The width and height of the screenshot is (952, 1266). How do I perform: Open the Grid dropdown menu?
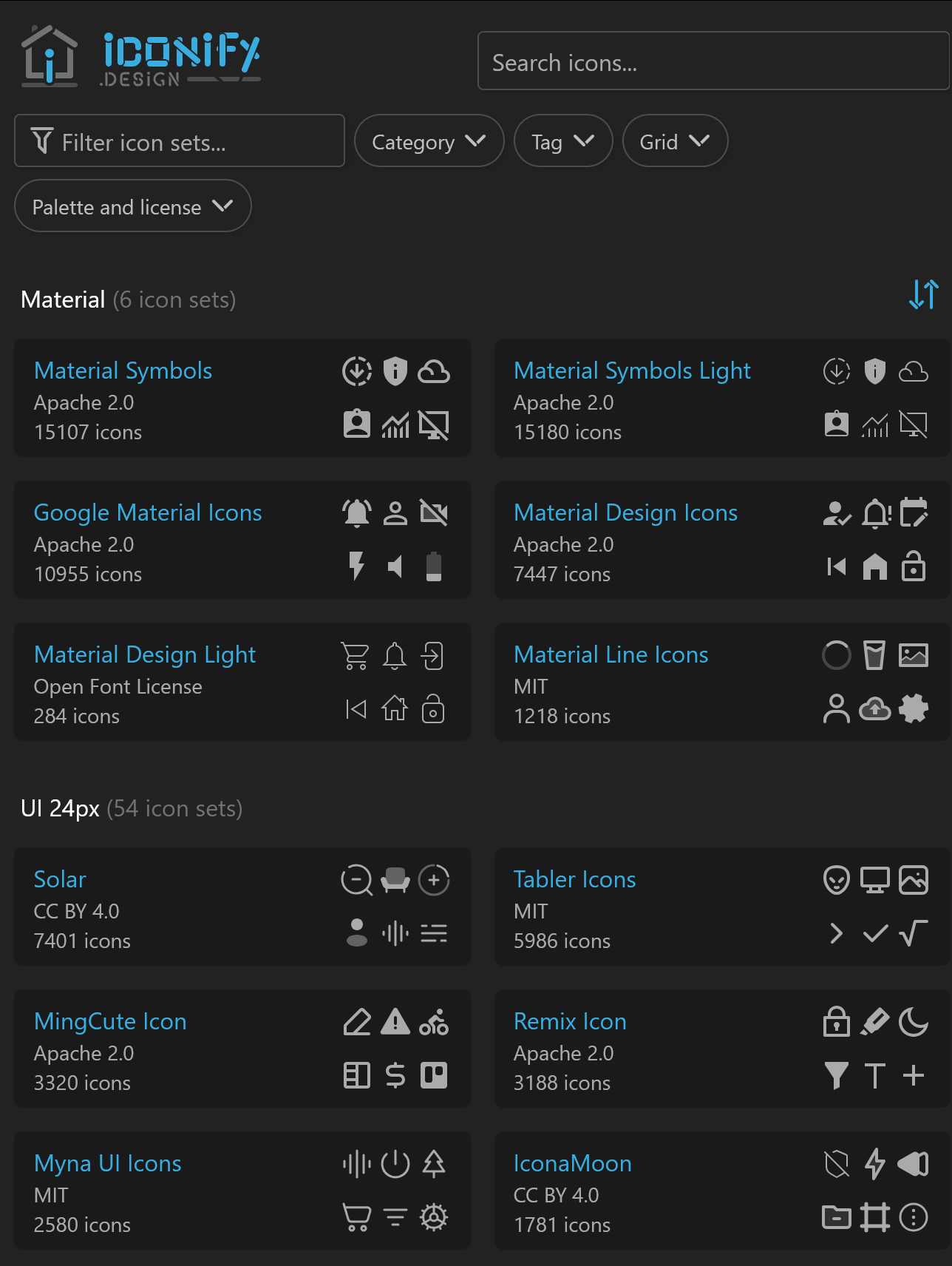(x=674, y=141)
